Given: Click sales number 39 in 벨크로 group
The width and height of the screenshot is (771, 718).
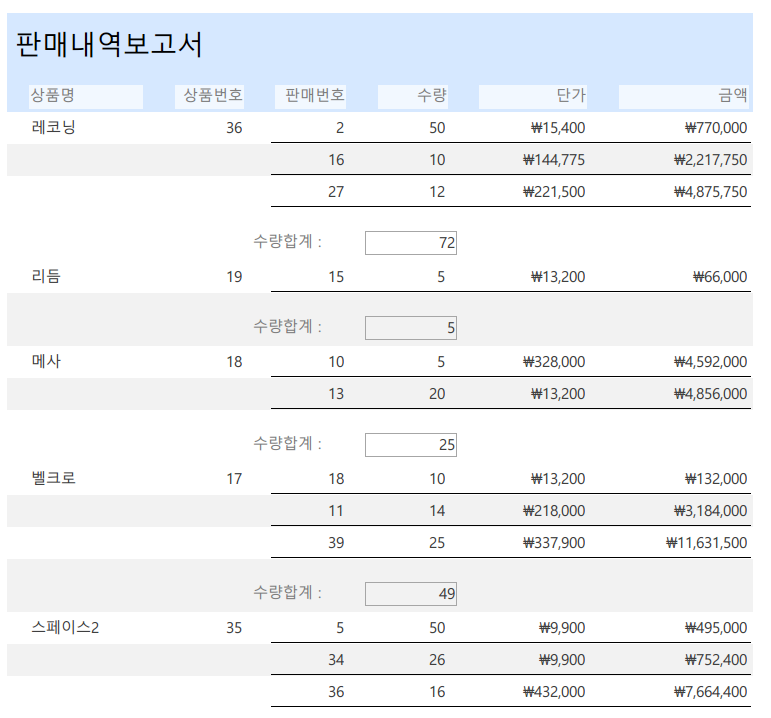Looking at the screenshot, I should point(336,543).
